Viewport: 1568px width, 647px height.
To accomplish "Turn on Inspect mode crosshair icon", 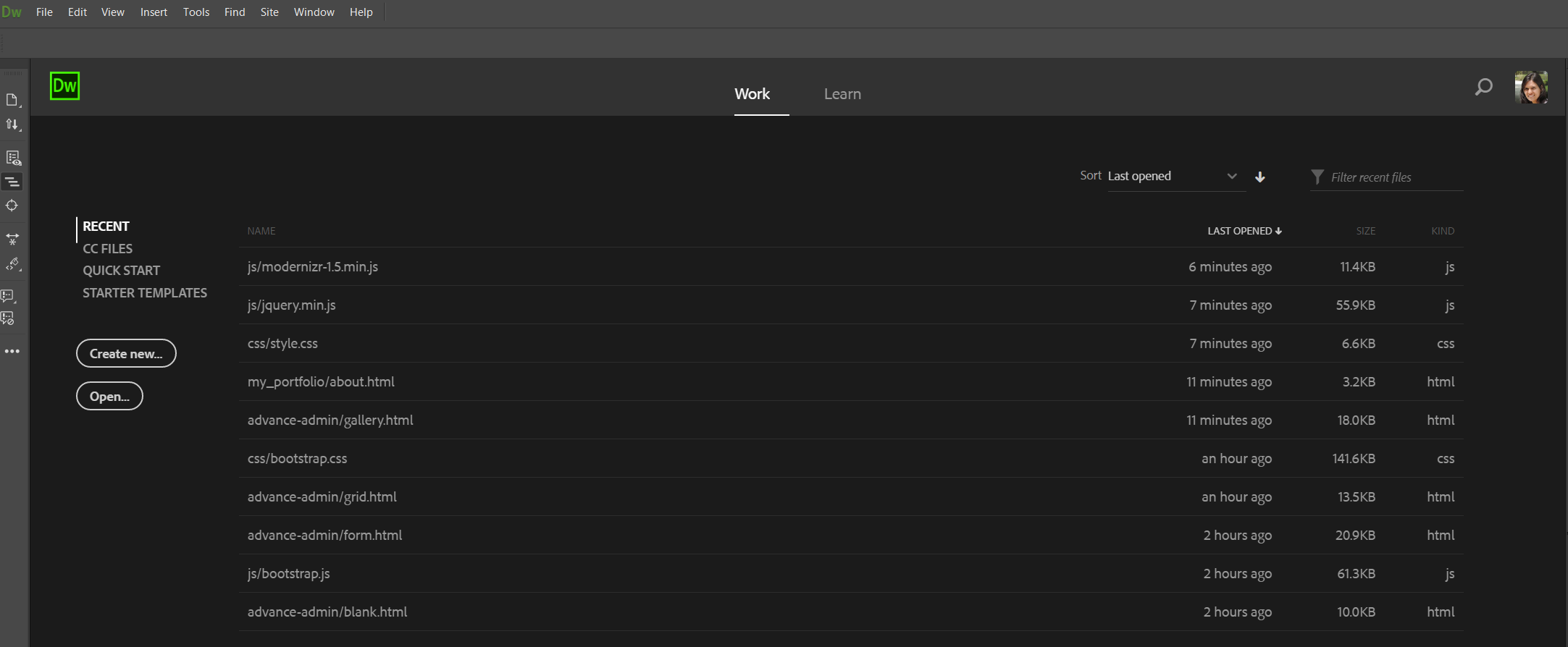I will click(12, 206).
